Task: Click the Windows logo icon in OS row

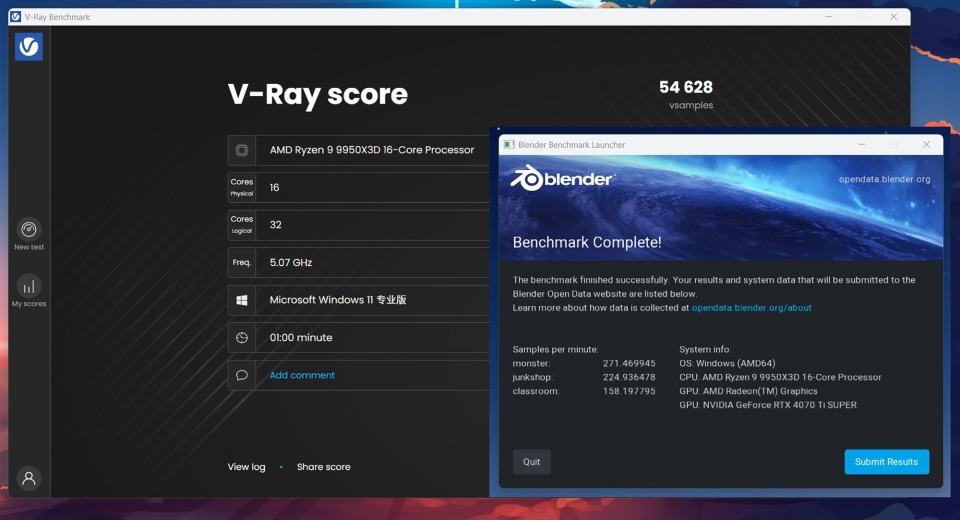Action: [x=242, y=300]
